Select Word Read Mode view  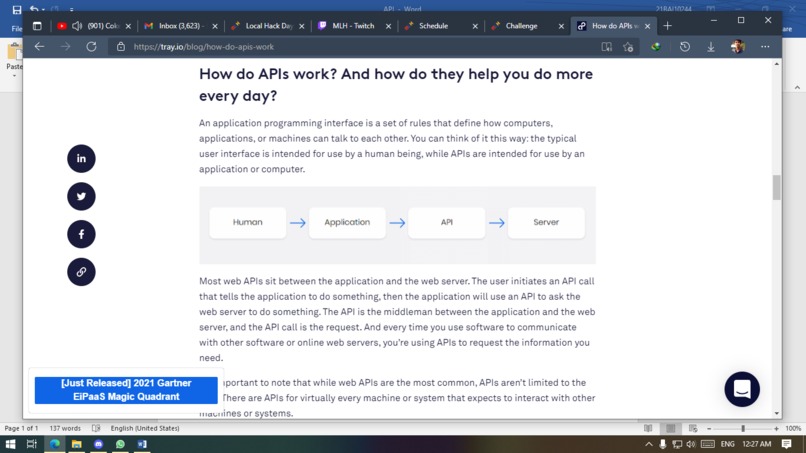point(648,428)
